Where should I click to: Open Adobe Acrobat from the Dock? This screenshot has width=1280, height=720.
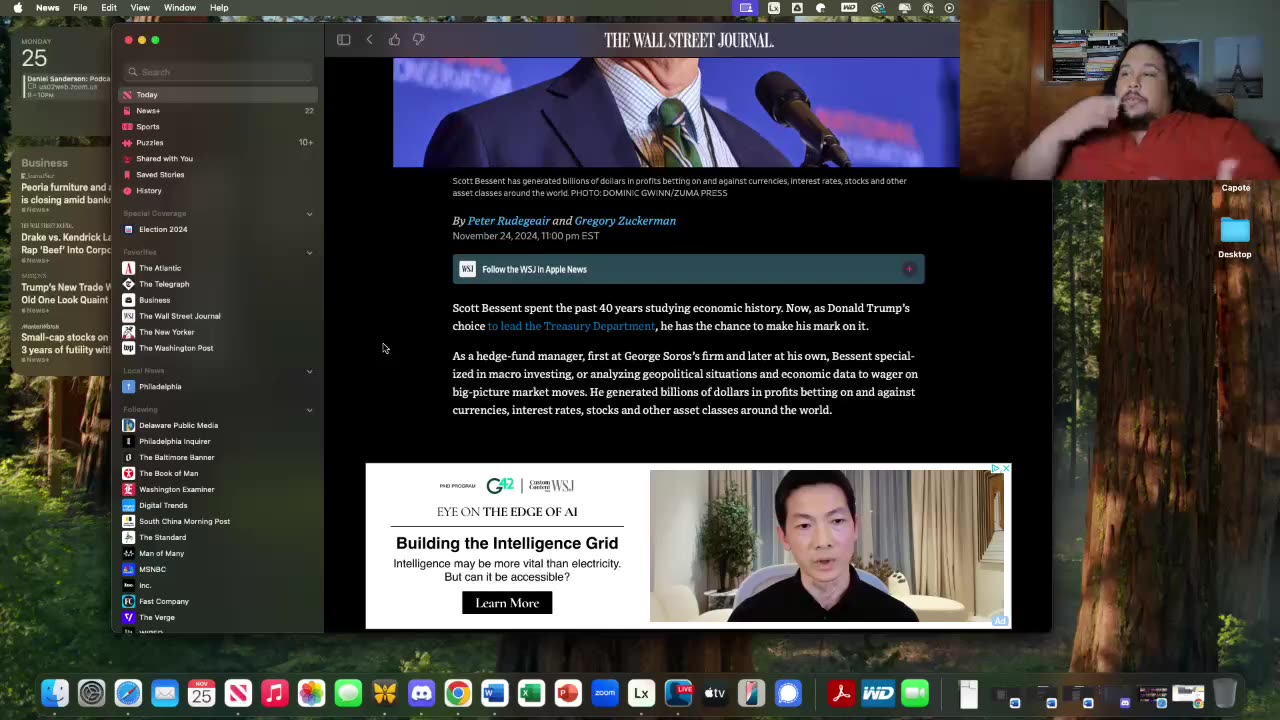841,693
